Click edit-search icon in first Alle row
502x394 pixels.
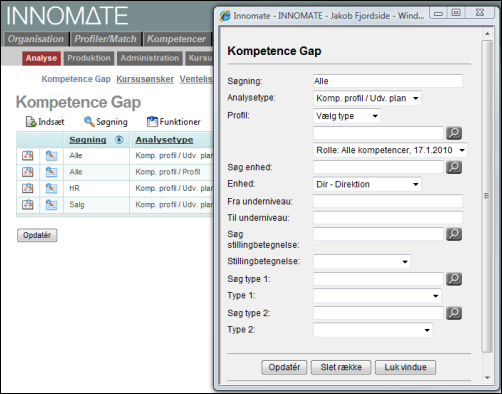tap(51, 156)
